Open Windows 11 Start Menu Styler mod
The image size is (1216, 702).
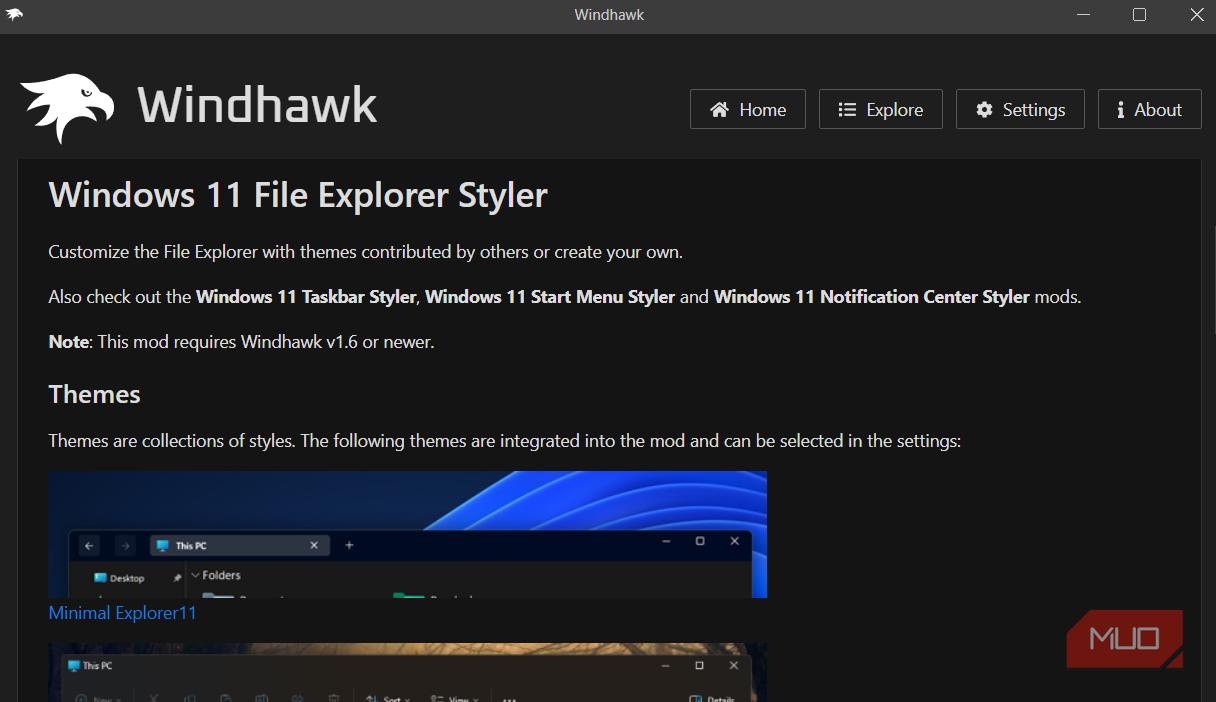click(x=550, y=297)
